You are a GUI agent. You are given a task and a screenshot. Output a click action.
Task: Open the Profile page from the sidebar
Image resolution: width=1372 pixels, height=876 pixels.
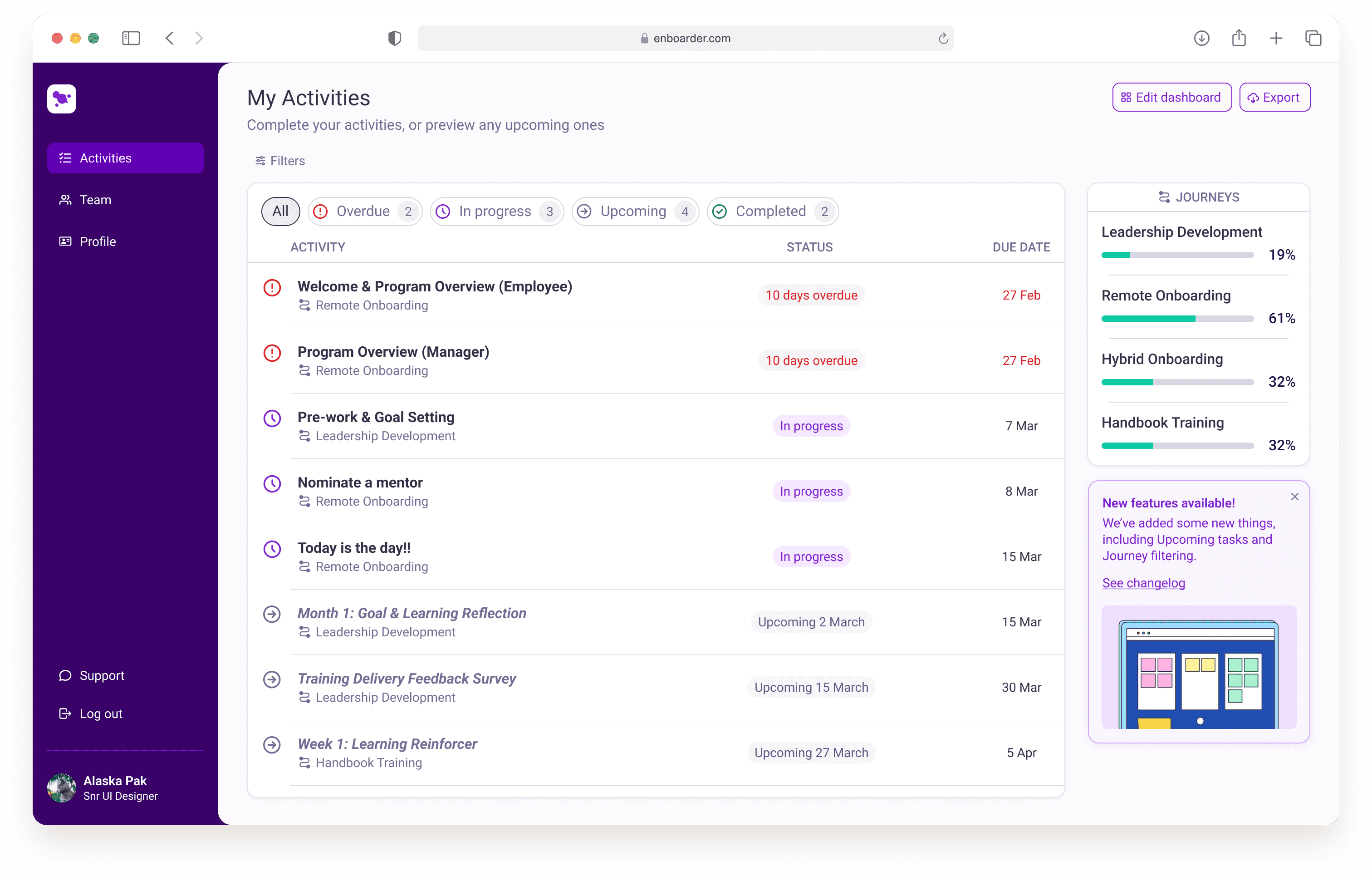pyautogui.click(x=98, y=241)
